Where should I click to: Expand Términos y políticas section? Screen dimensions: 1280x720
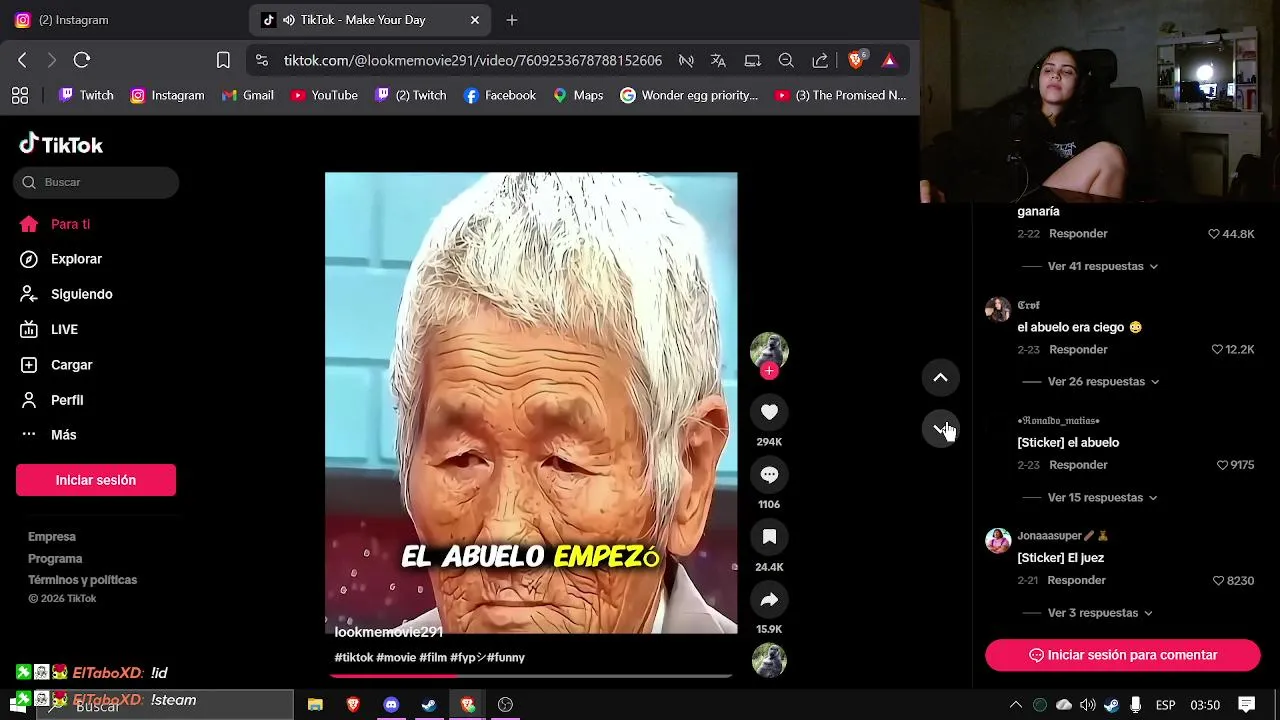point(82,580)
